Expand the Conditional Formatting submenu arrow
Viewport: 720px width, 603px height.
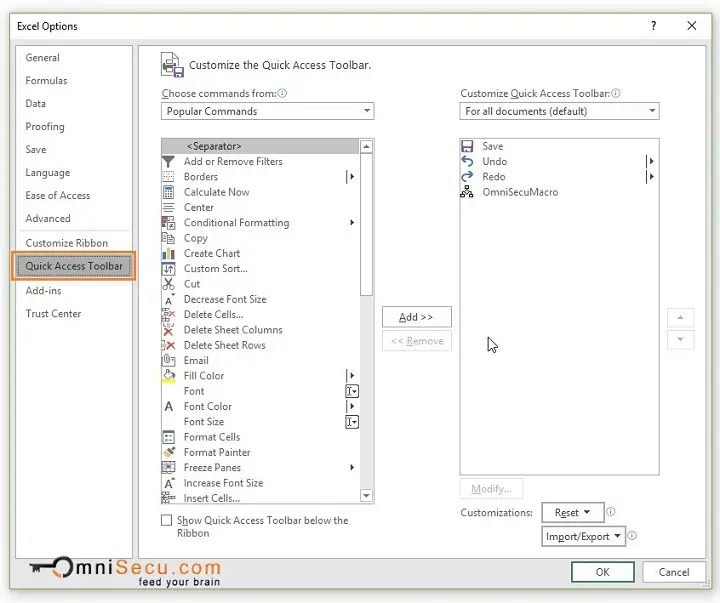tap(352, 223)
